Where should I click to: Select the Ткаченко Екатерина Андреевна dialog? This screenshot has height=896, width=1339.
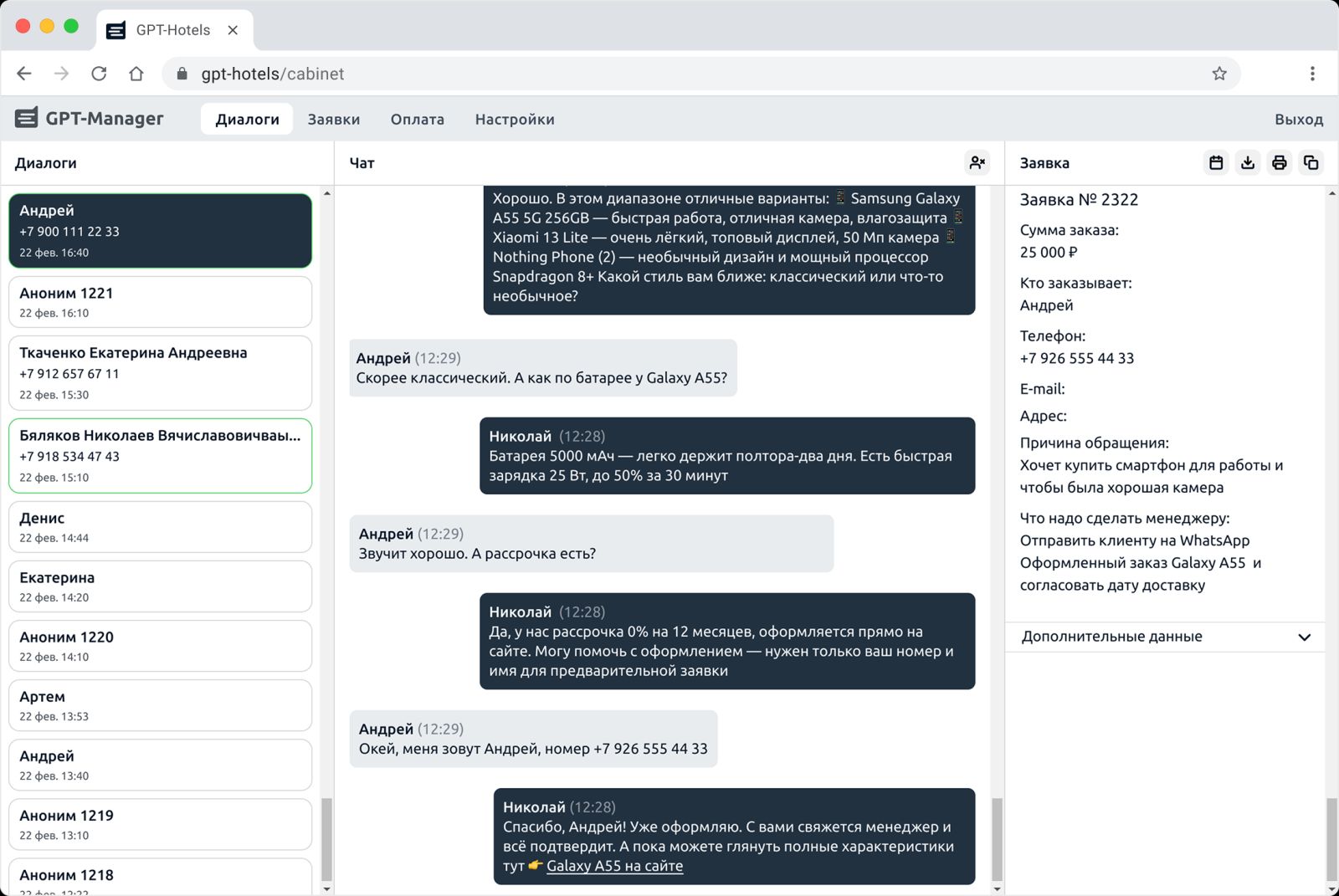click(160, 373)
